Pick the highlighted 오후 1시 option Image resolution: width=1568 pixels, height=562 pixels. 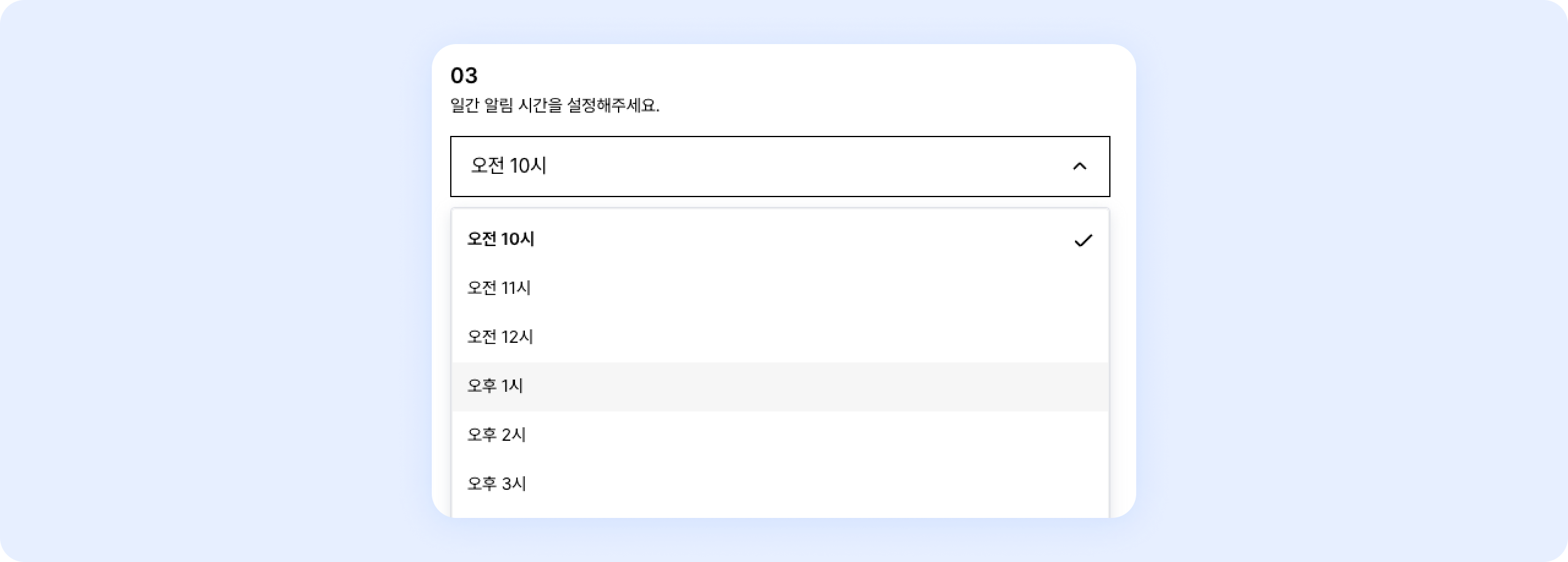[495, 386]
